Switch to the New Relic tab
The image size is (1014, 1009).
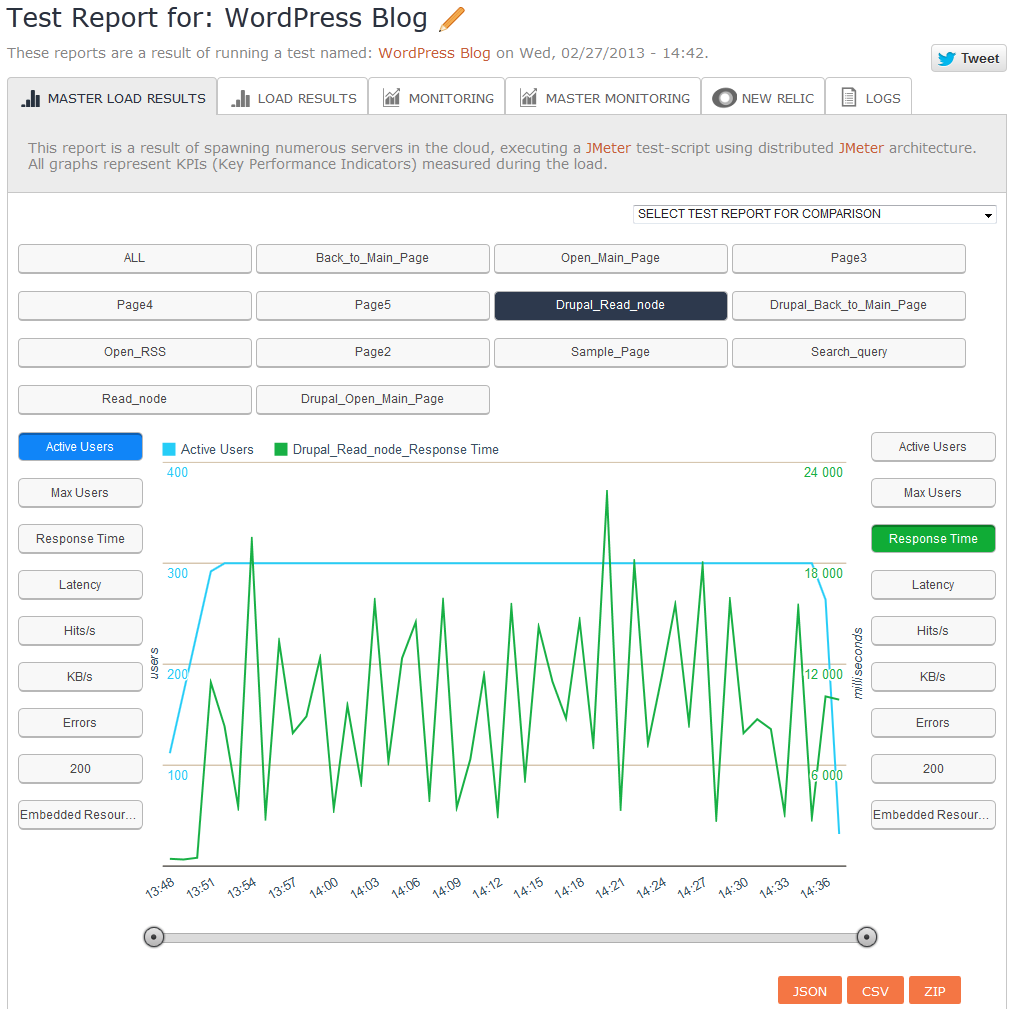click(x=763, y=97)
